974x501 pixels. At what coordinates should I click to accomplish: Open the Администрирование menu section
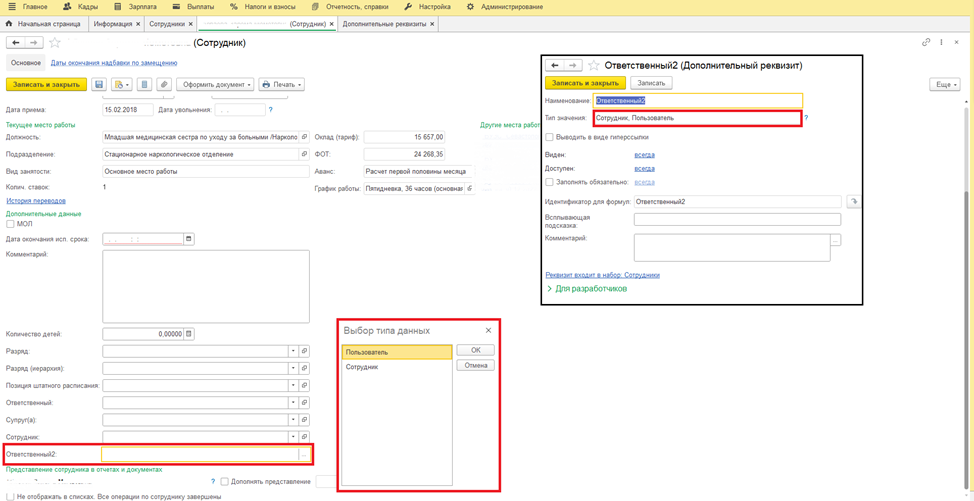[504, 7]
